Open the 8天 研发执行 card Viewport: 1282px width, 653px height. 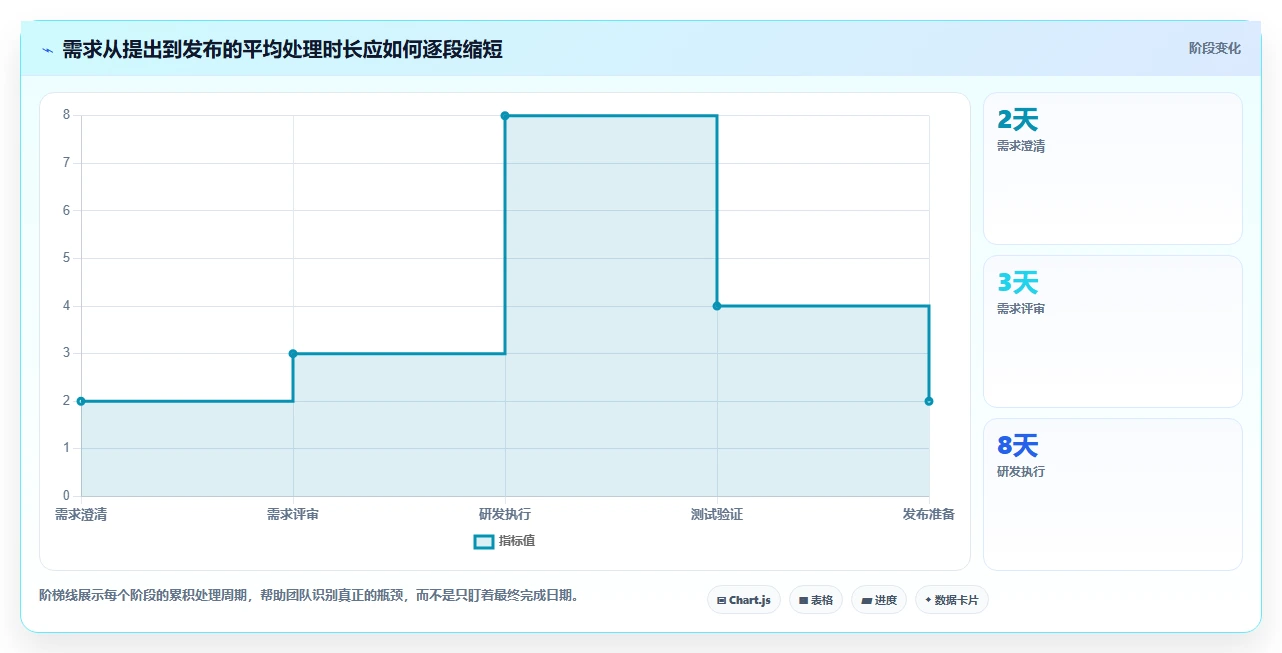click(x=1113, y=495)
